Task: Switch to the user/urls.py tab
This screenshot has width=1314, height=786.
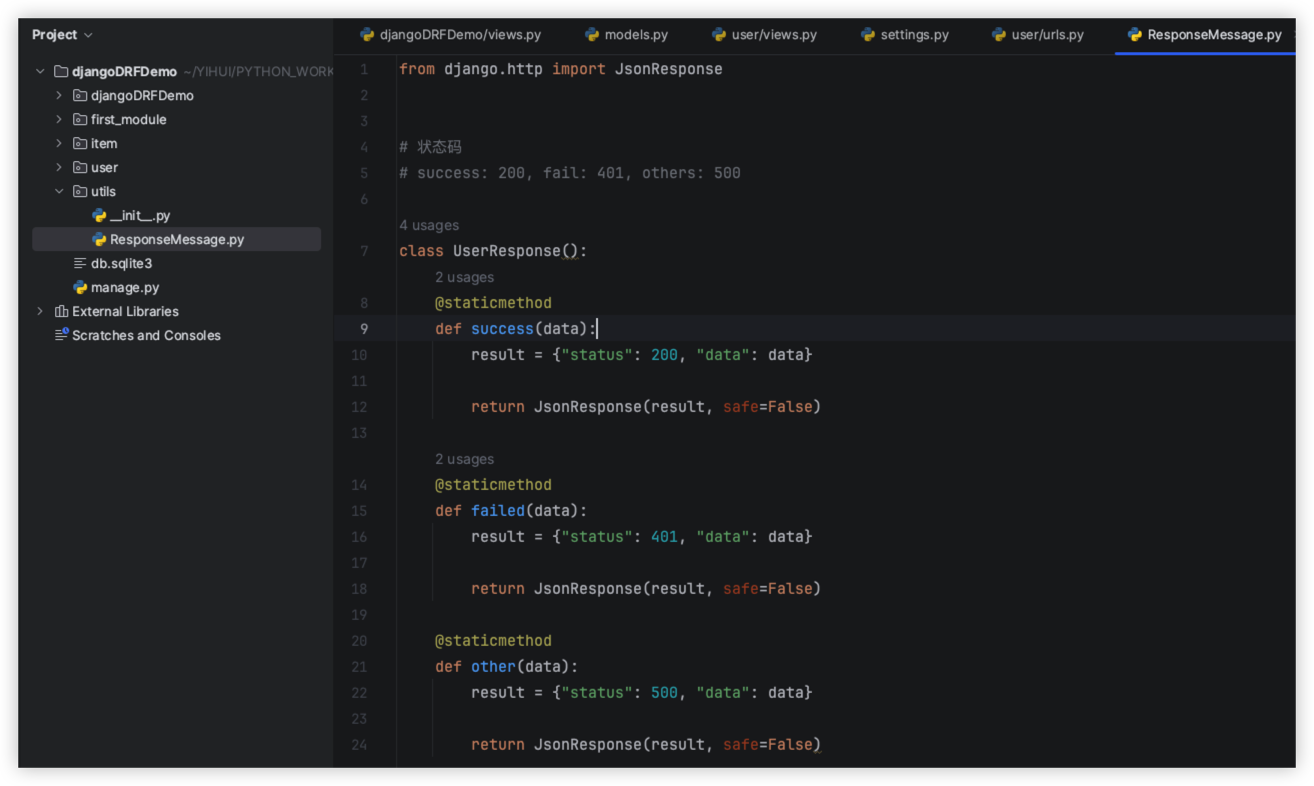Action: click(1047, 35)
